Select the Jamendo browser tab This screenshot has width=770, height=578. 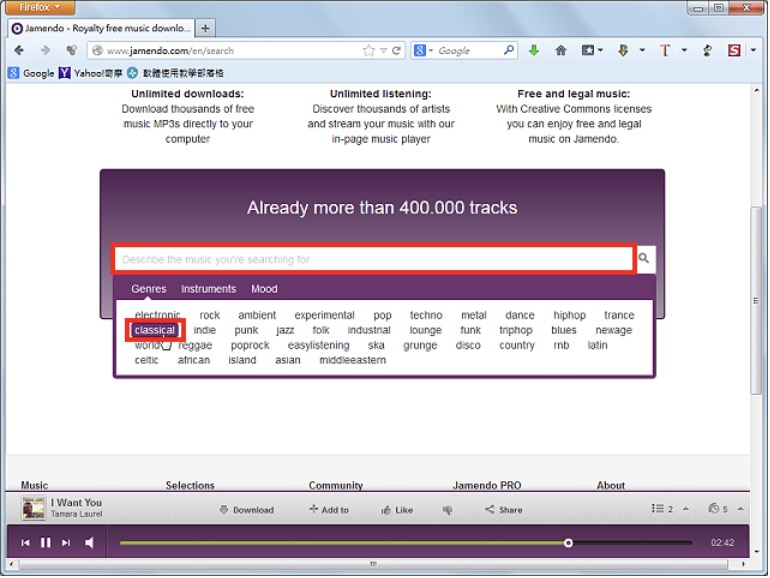pyautogui.click(x=102, y=28)
